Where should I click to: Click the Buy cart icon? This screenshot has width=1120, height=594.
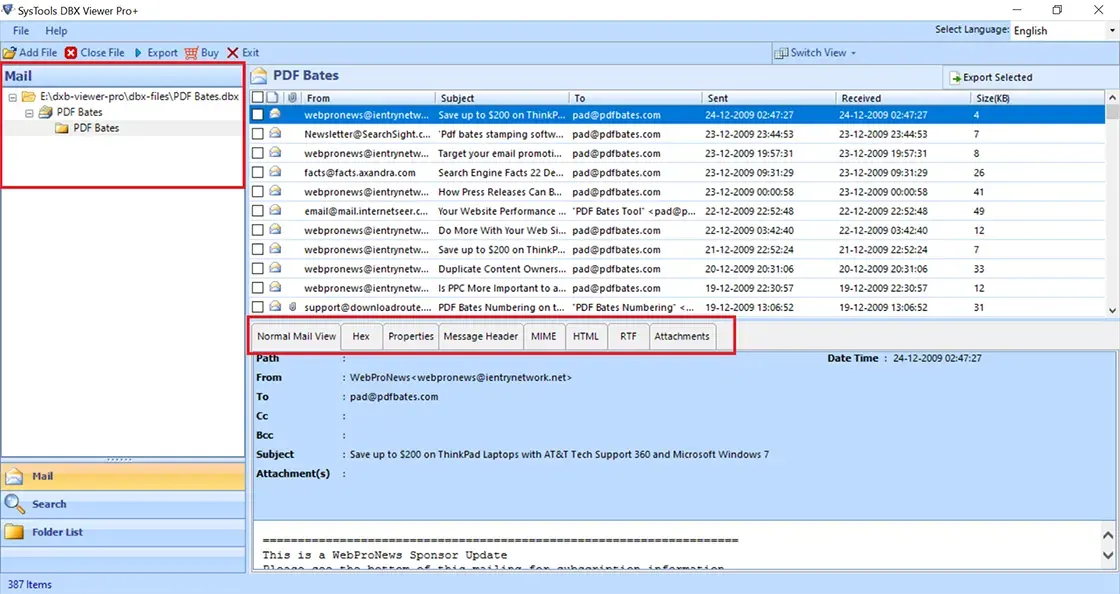click(x=191, y=53)
